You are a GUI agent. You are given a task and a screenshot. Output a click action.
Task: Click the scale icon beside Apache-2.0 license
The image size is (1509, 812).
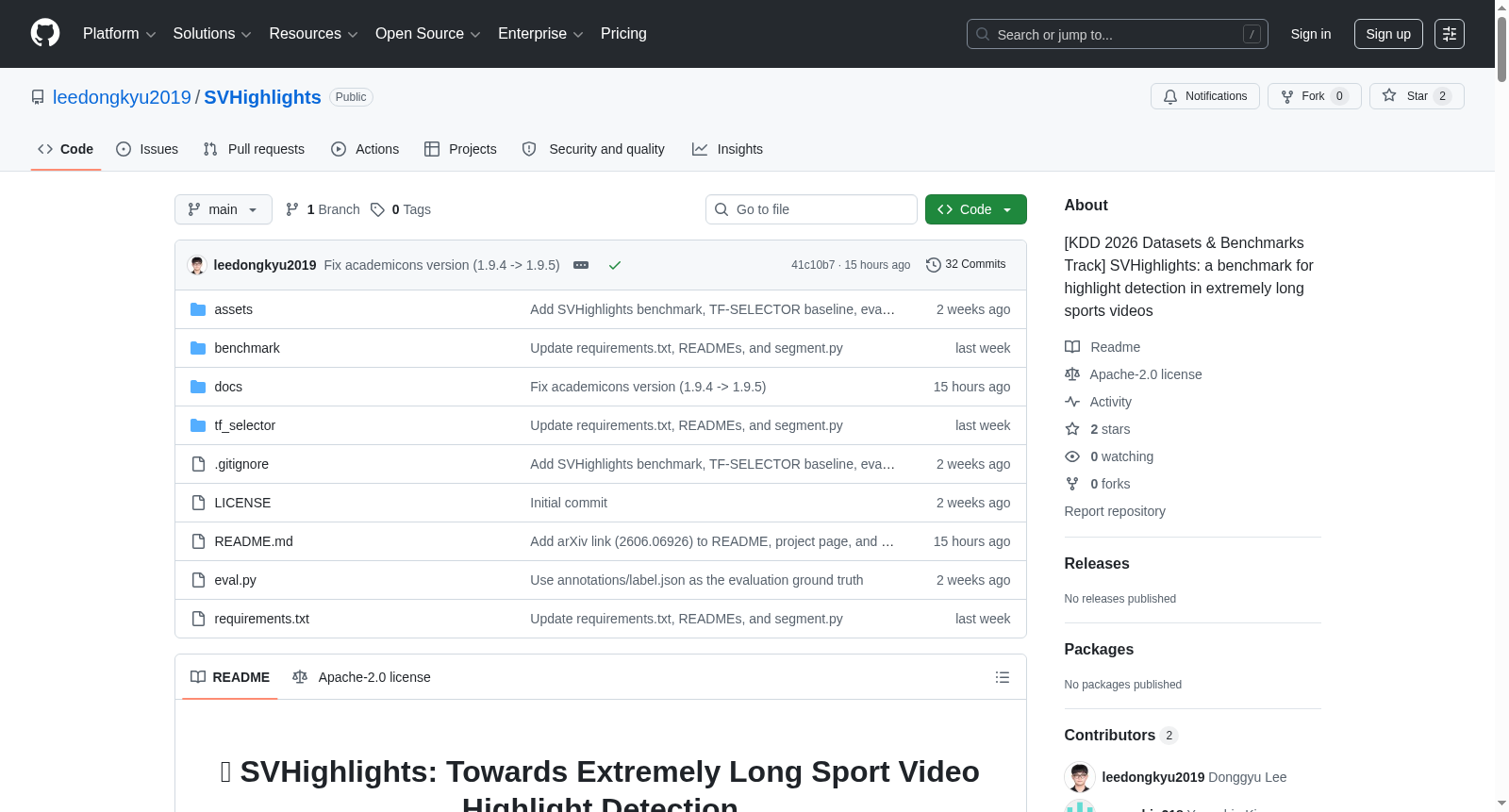1072,374
